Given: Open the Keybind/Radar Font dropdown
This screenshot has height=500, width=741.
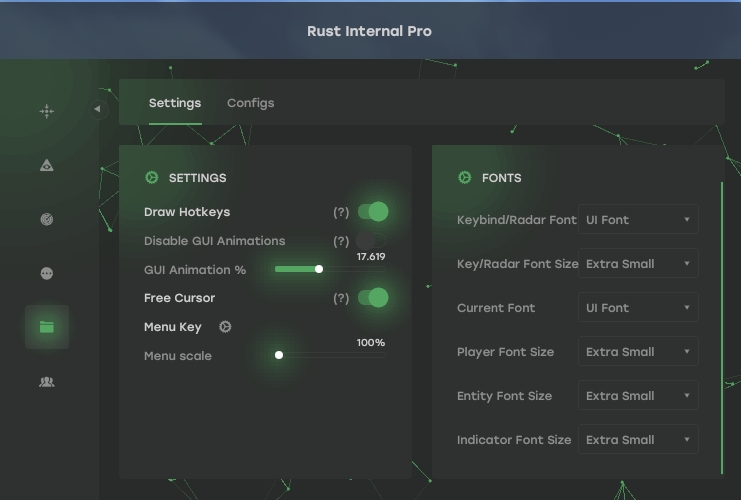Looking at the screenshot, I should pos(638,219).
